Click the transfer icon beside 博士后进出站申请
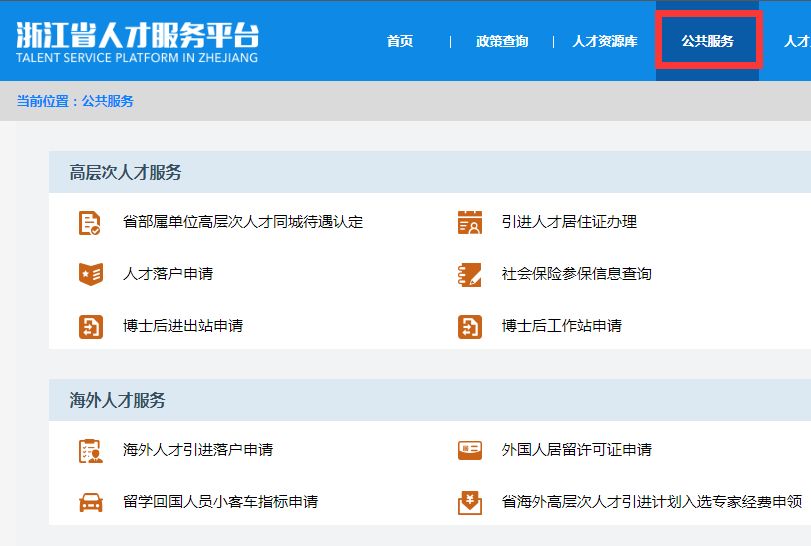Viewport: 811px width, 546px height. [91, 327]
